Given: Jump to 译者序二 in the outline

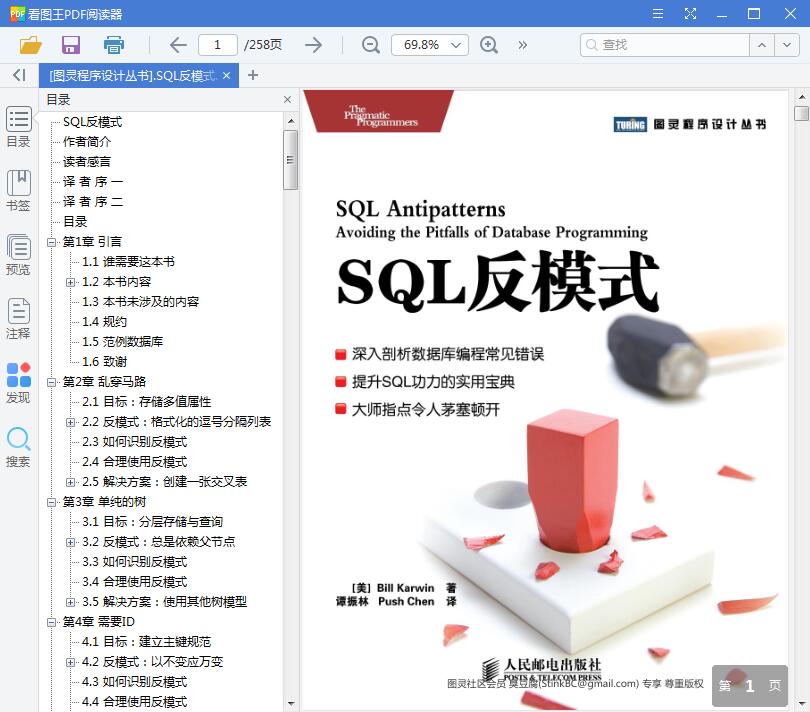Looking at the screenshot, I should click(93, 202).
